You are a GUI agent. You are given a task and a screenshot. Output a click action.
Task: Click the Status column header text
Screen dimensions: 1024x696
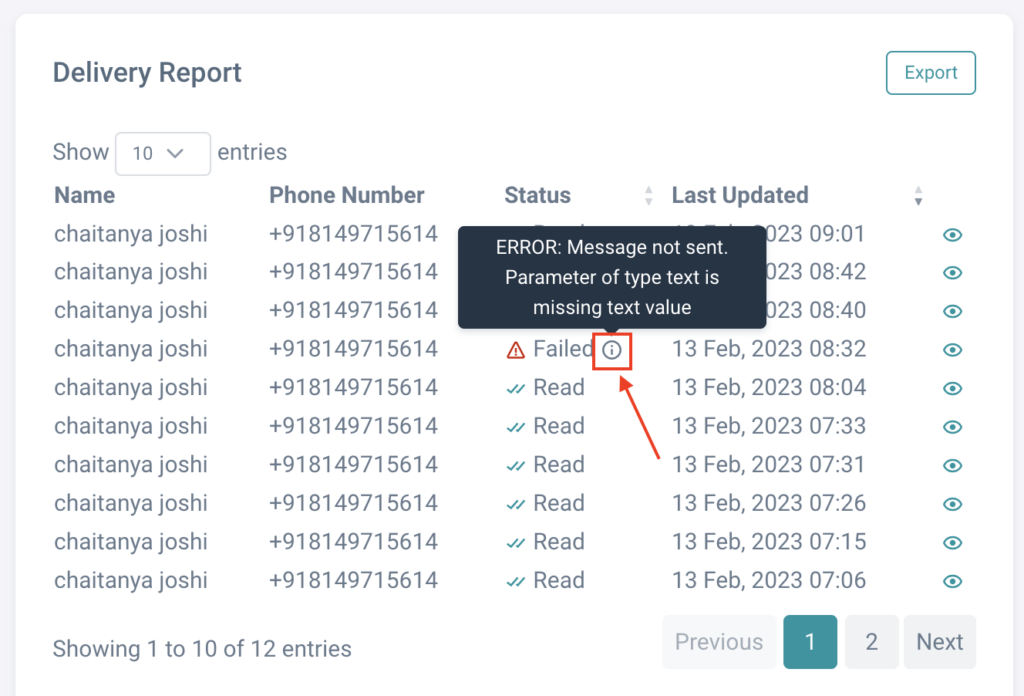point(537,195)
